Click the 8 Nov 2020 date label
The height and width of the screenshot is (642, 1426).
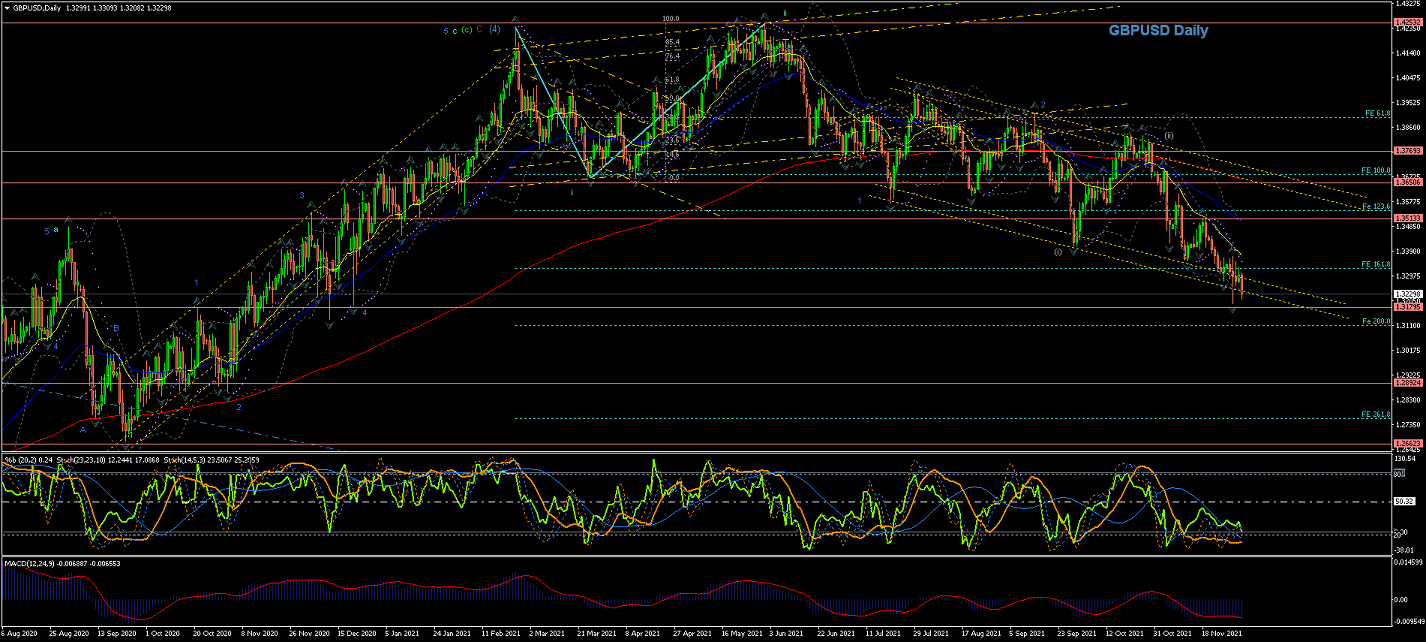[x=260, y=634]
